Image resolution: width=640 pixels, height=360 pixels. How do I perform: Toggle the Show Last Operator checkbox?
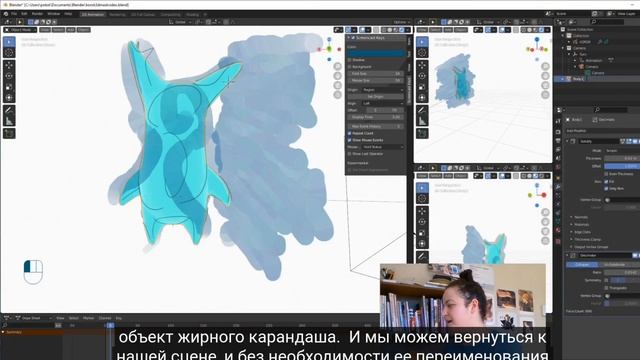point(349,154)
